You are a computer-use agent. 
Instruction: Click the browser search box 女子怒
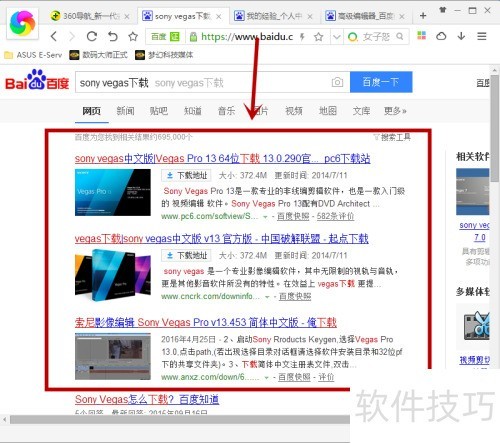coord(376,36)
